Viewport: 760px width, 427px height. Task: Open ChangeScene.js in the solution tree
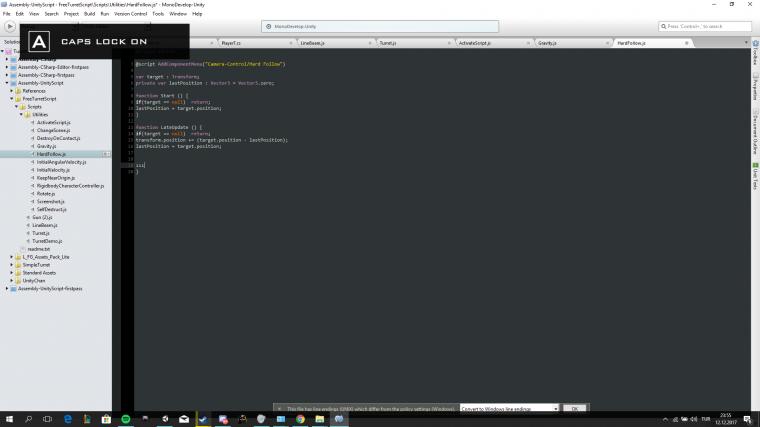pyautogui.click(x=53, y=130)
